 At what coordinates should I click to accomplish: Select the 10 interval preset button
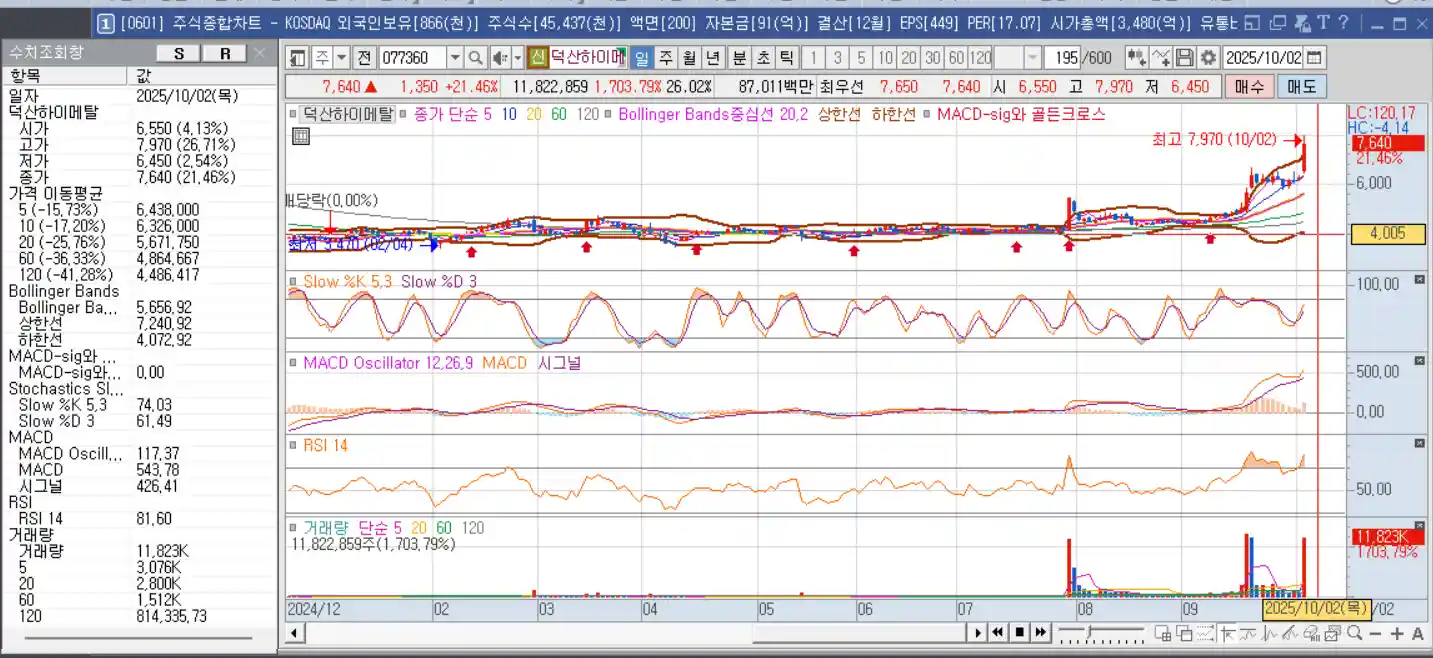[x=885, y=58]
